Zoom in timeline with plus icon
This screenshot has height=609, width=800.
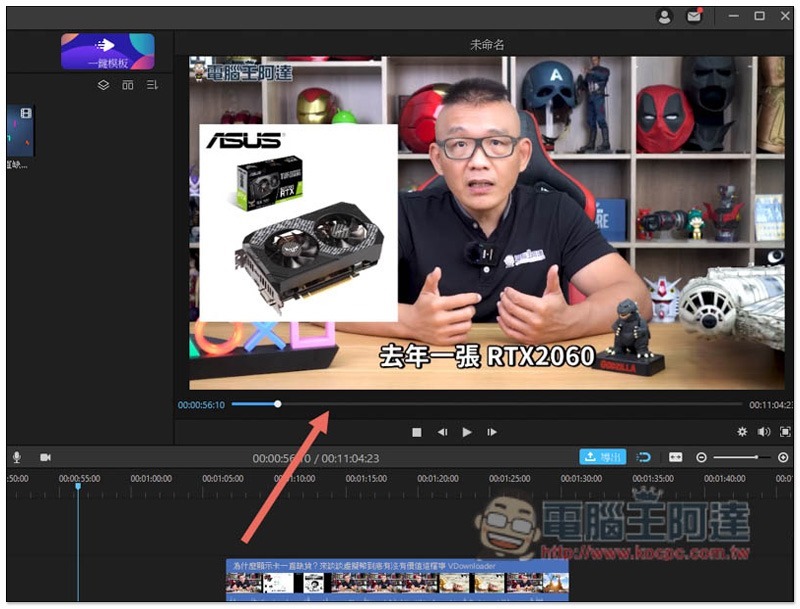click(783, 458)
